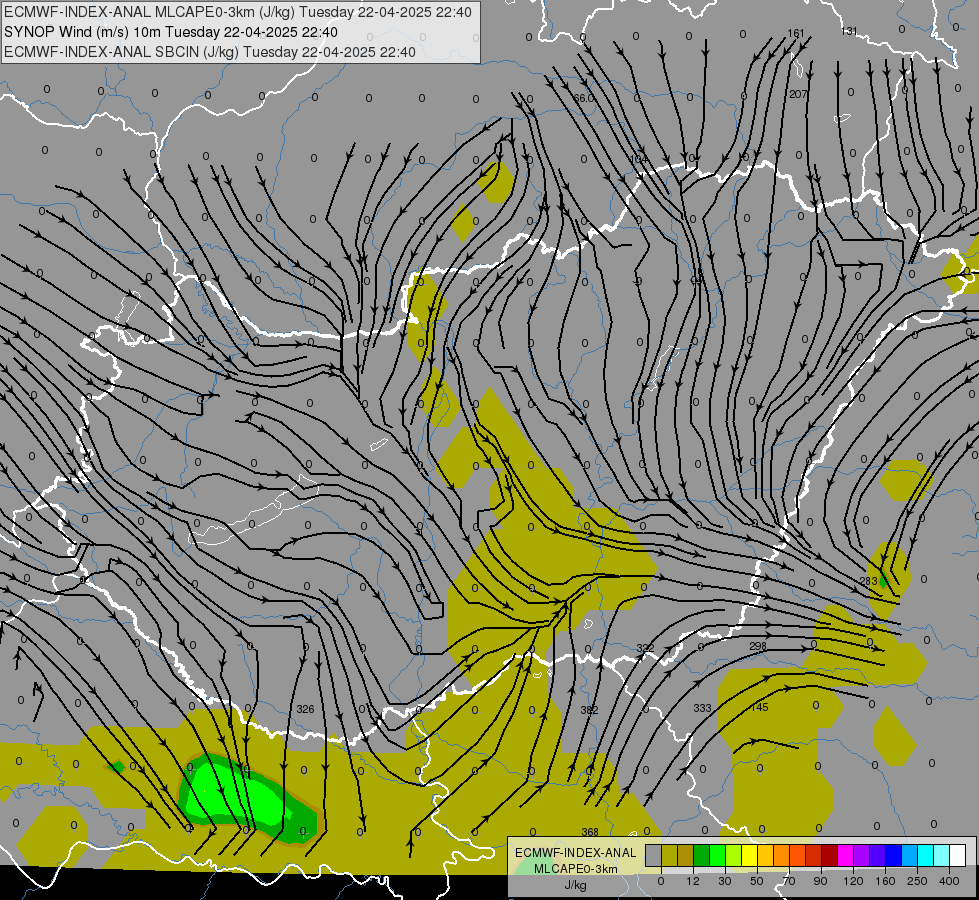
Task: Click the MLCAPE0-3km label in the legend
Action: pyautogui.click(x=576, y=869)
